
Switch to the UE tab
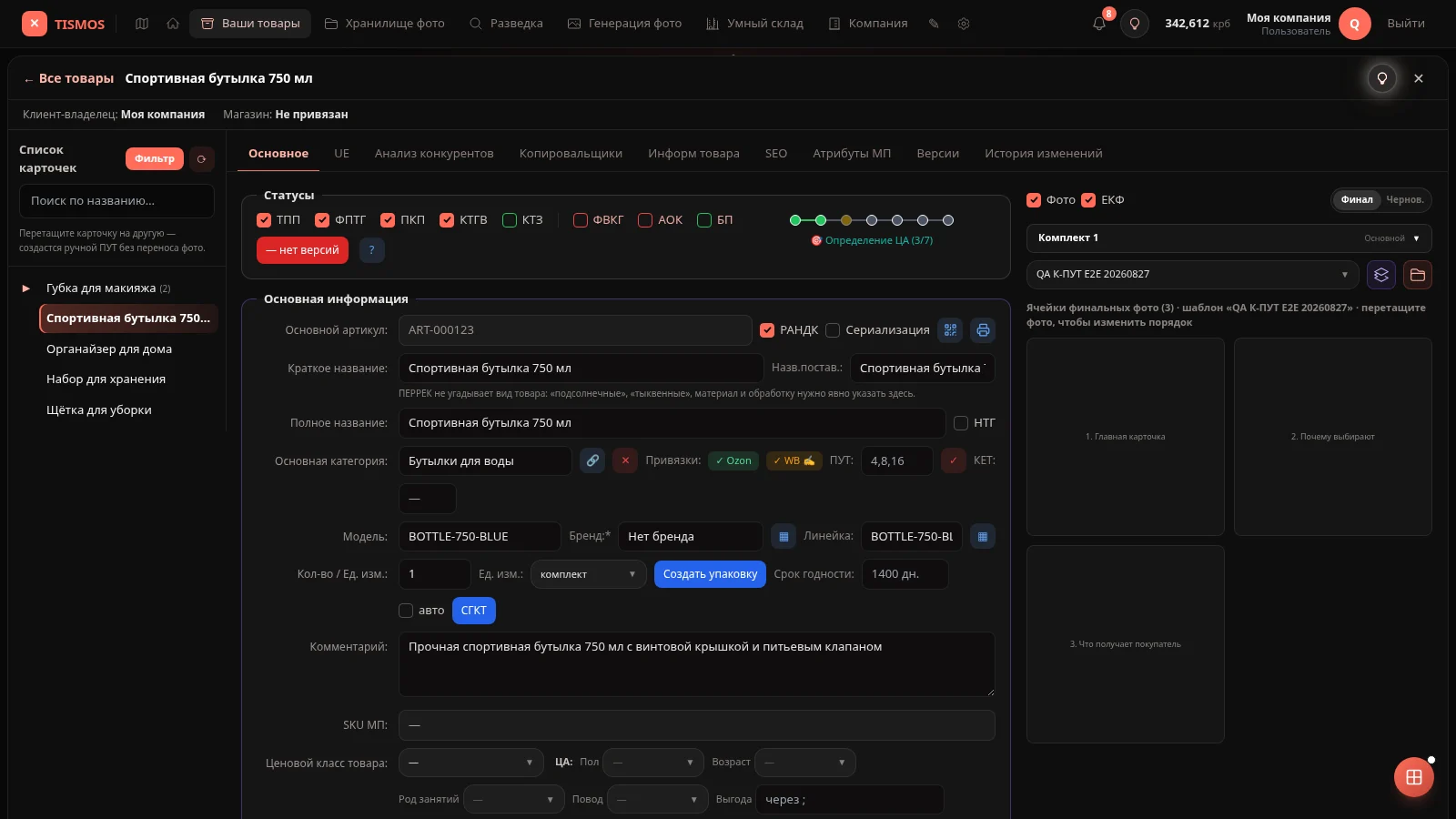(342, 154)
